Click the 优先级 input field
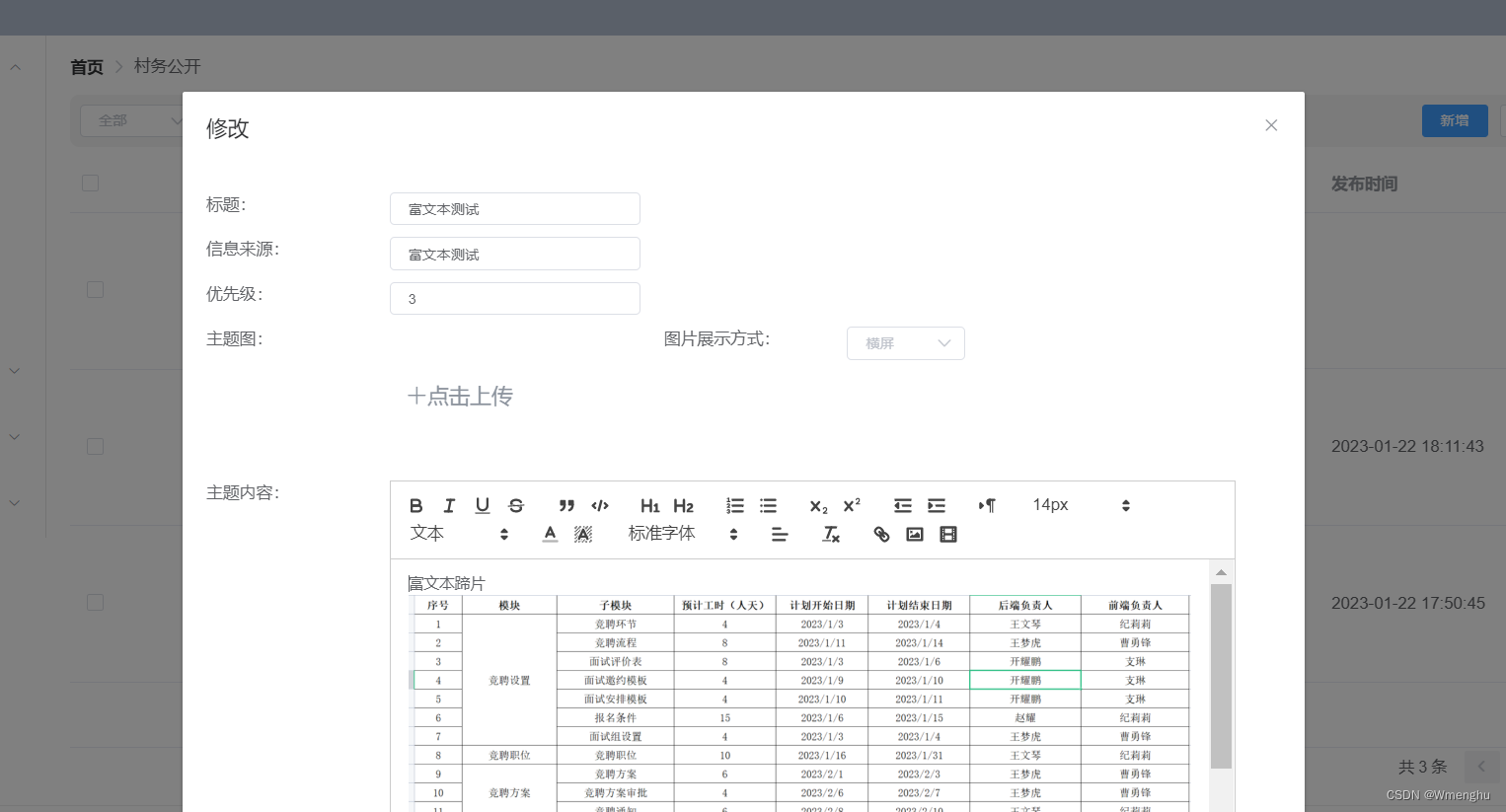Image resolution: width=1506 pixels, height=812 pixels. 515,298
